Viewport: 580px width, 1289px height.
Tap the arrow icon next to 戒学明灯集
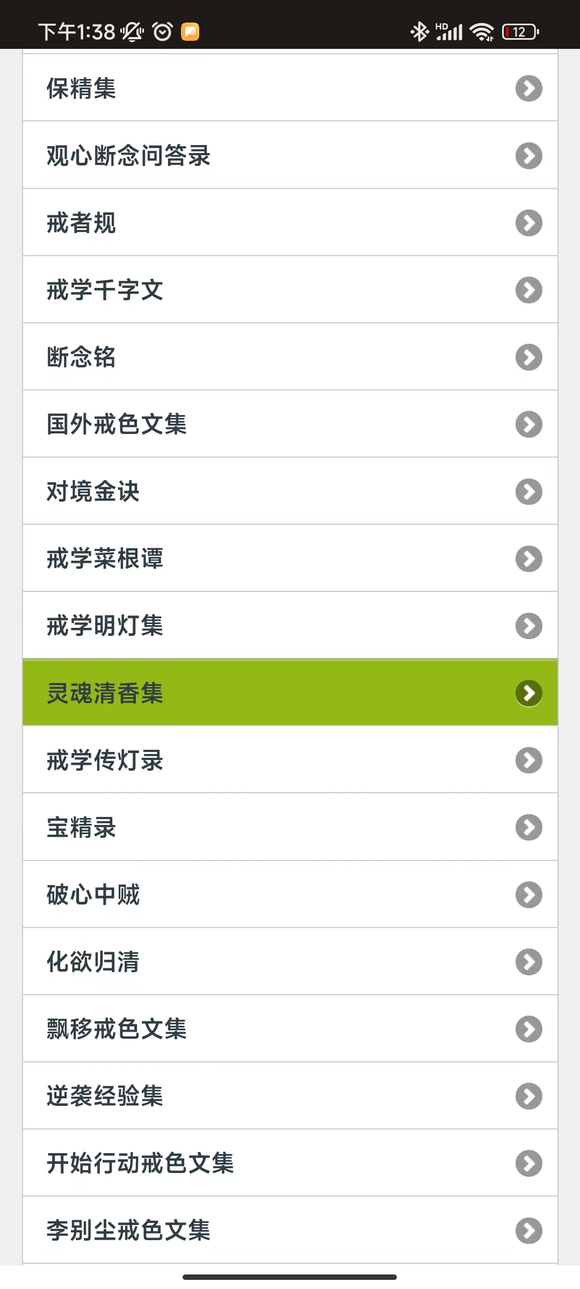pos(529,626)
